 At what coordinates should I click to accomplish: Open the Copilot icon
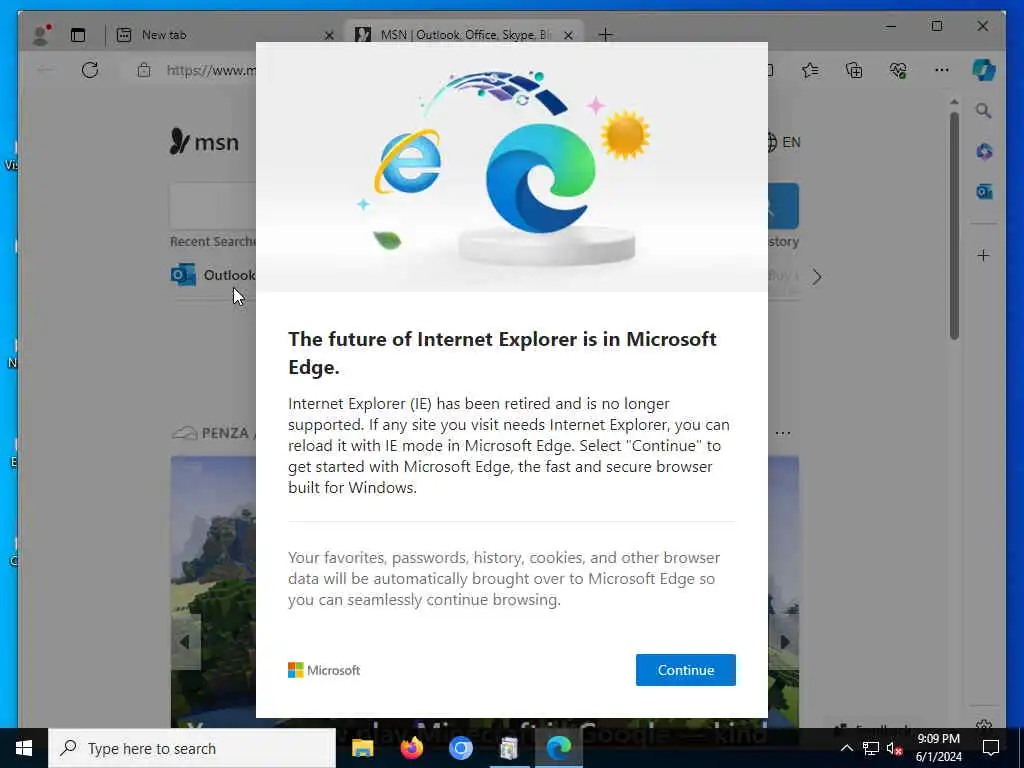coord(984,70)
